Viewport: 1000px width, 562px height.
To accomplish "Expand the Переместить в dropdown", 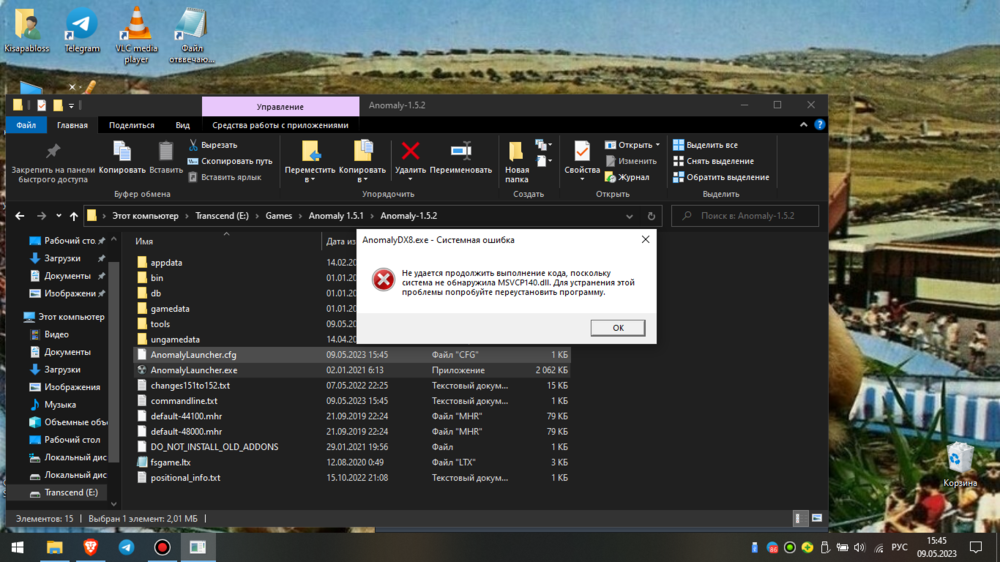I will [310, 180].
